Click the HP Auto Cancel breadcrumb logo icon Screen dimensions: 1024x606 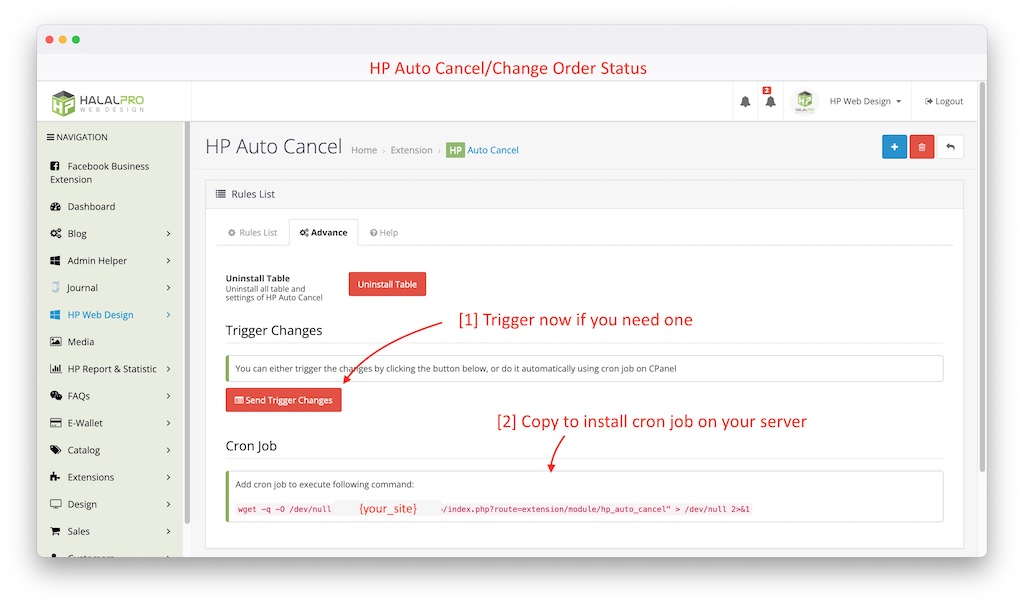pyautogui.click(x=455, y=149)
